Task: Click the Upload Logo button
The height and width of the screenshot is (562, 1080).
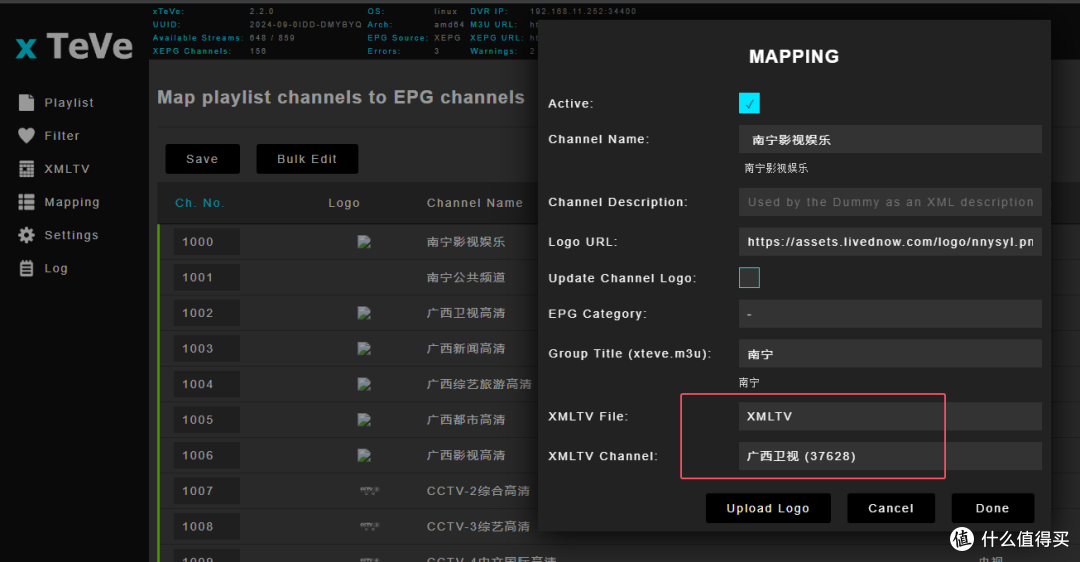Action: 768,508
